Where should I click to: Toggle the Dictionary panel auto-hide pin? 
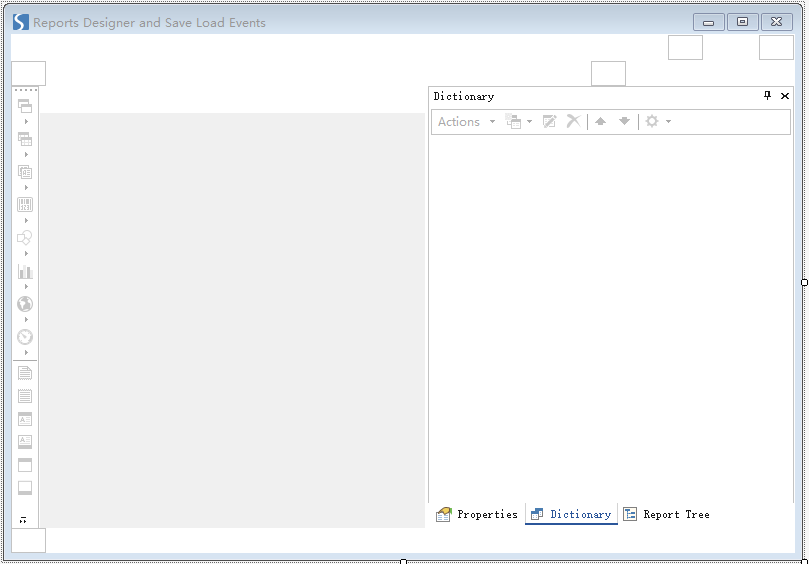click(767, 95)
